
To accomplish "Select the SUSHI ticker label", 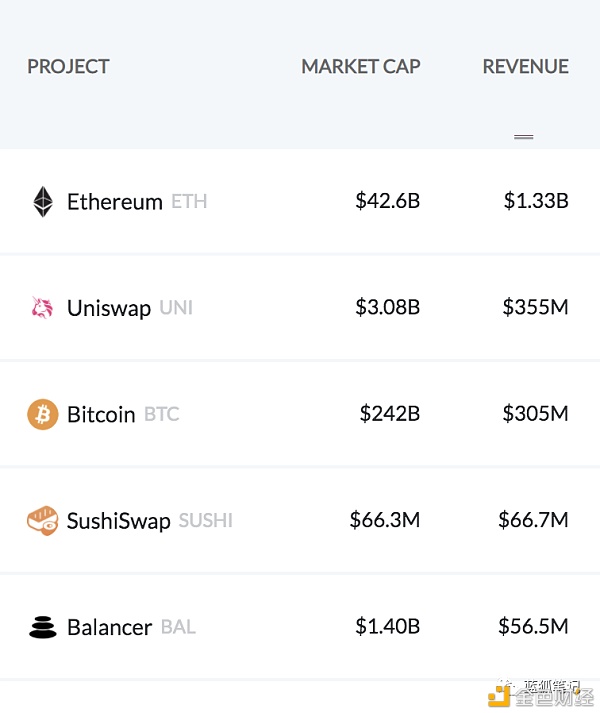I will pos(206,521).
